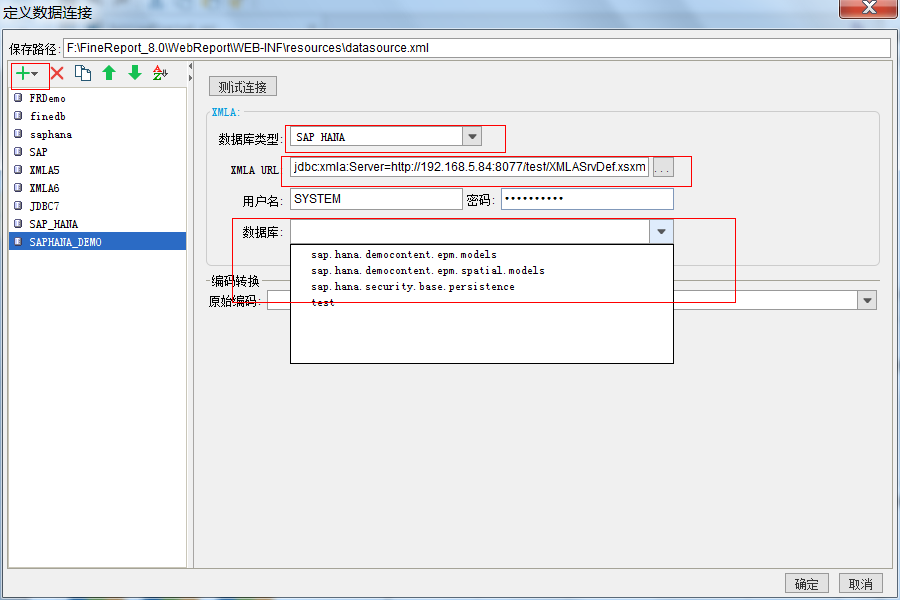Move the connection down in the list
Viewport: 900px width, 600px height.
pyautogui.click(x=135, y=73)
